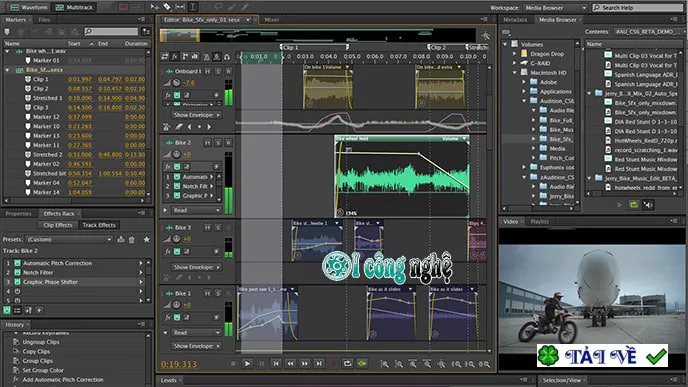Mute the Bike 2 track
This screenshot has width=688, height=387.
[208, 143]
